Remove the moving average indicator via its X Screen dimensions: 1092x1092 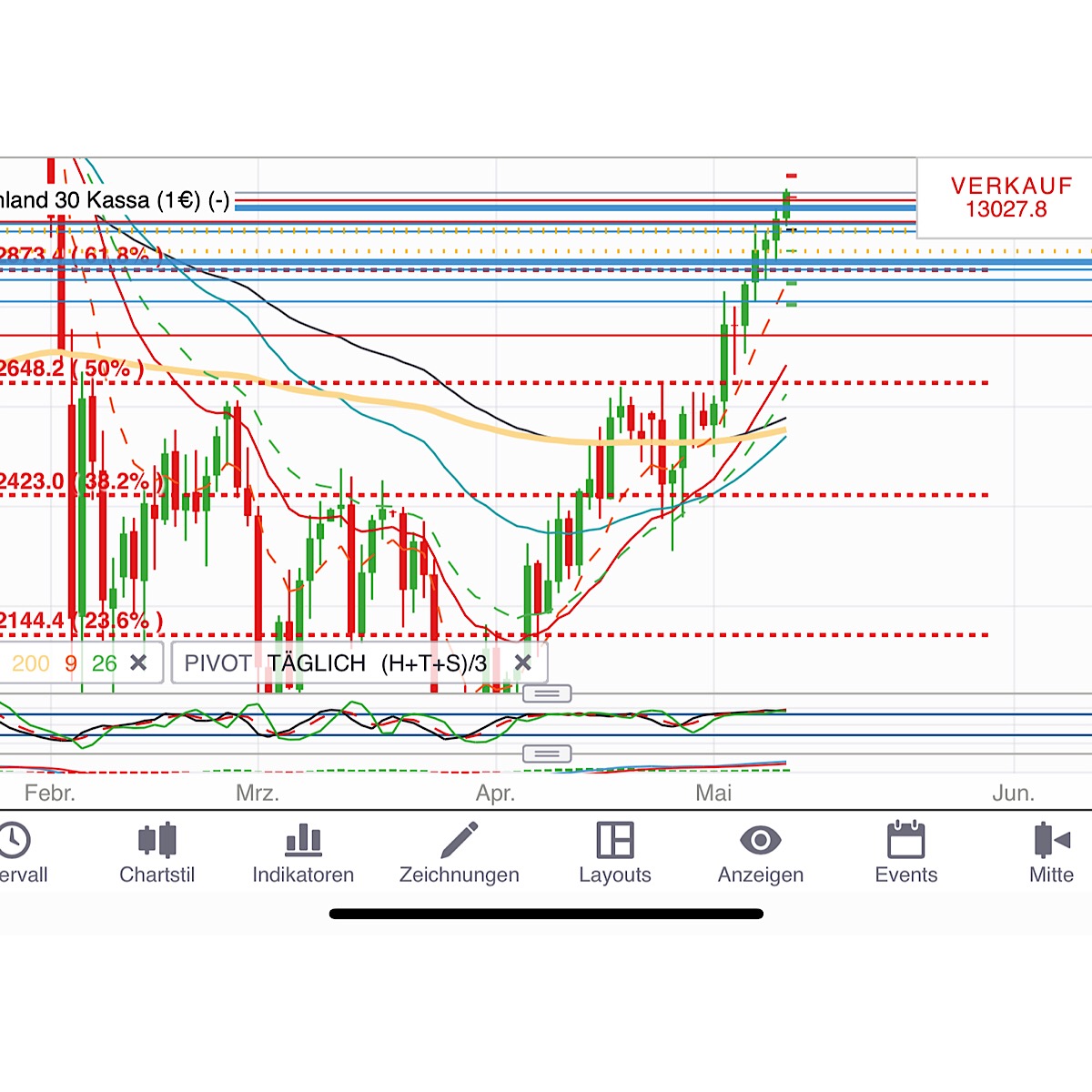point(138,663)
